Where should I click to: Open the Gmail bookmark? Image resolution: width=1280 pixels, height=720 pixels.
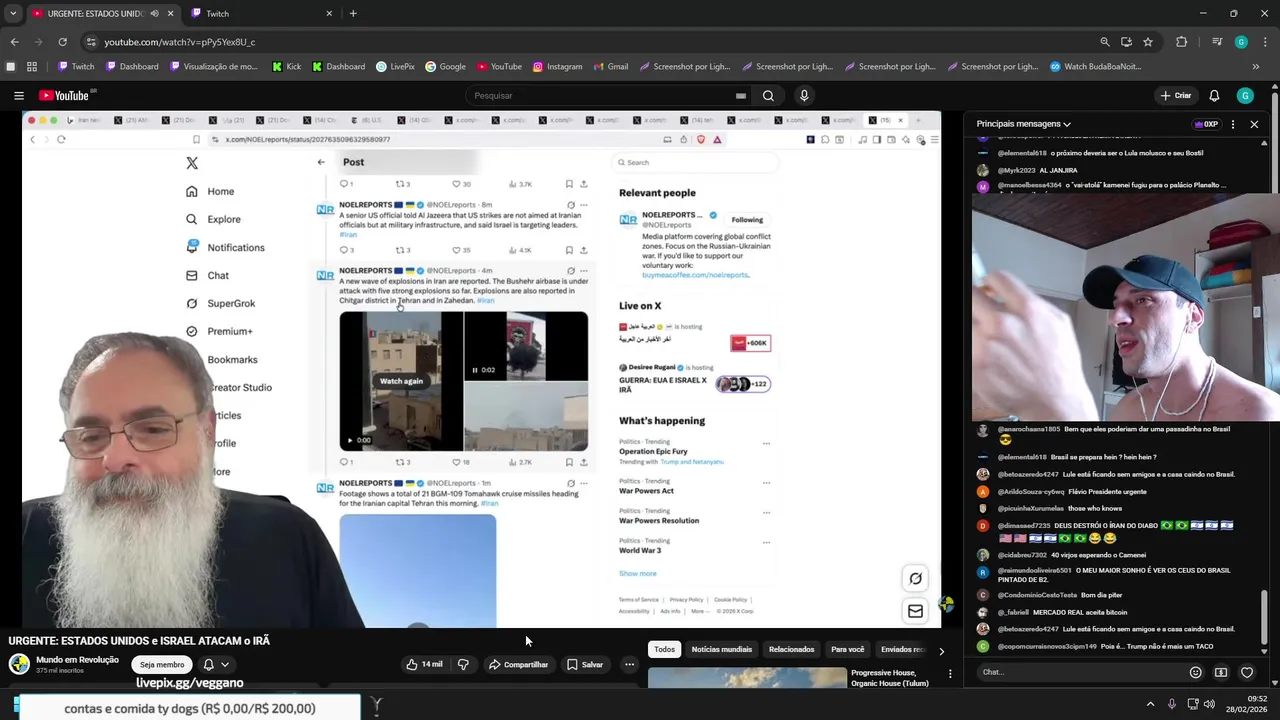pyautogui.click(x=610, y=67)
